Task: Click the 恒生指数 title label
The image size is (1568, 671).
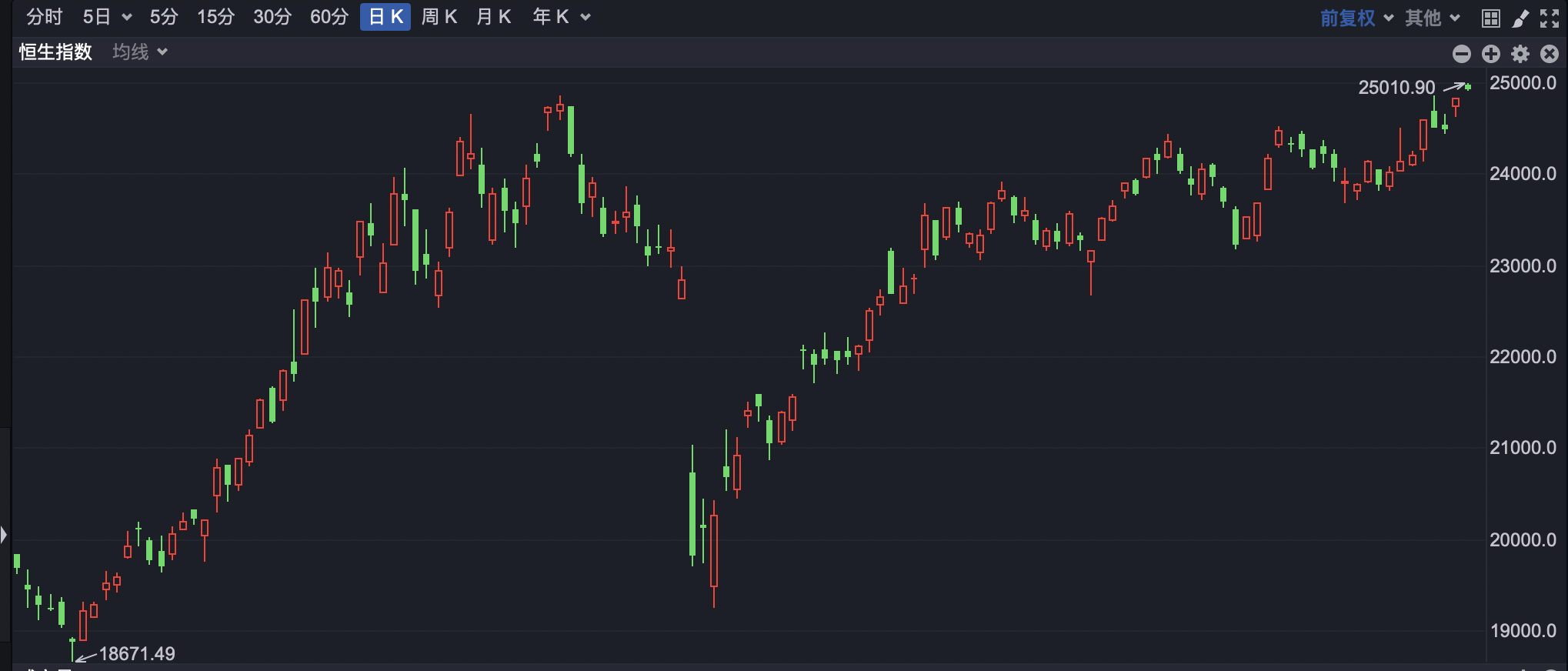Action: pyautogui.click(x=55, y=52)
